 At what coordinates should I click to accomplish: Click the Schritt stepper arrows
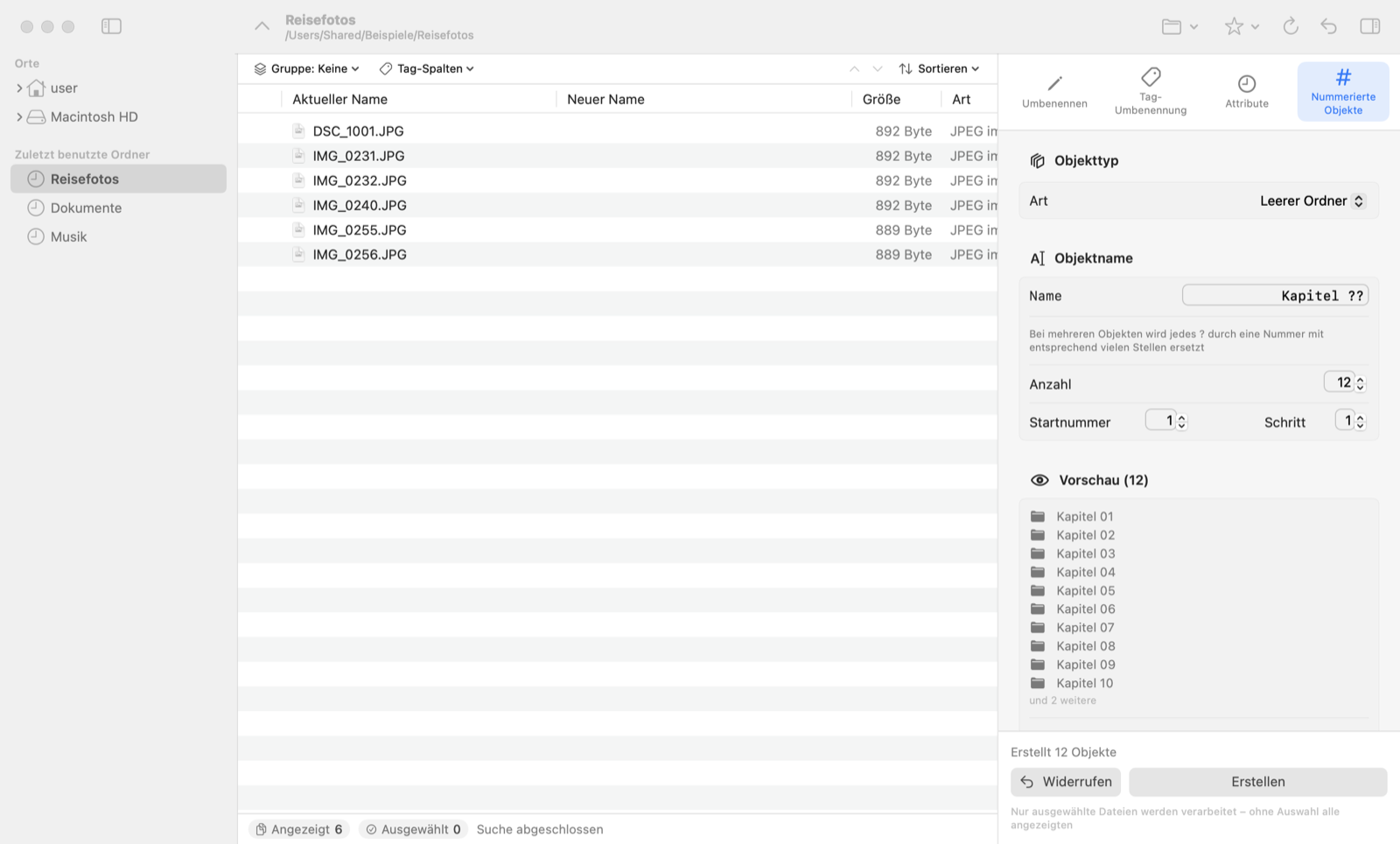tap(1360, 421)
